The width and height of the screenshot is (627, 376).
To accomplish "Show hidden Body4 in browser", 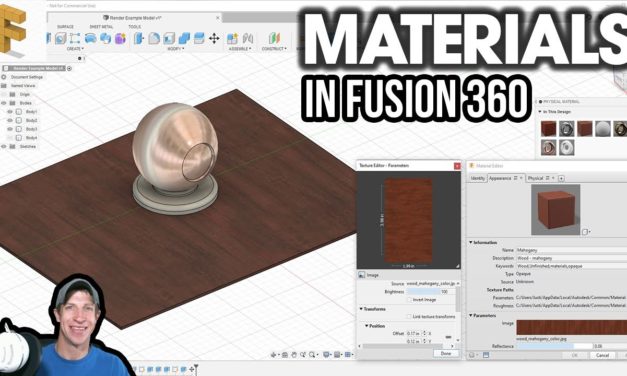I will (10, 138).
